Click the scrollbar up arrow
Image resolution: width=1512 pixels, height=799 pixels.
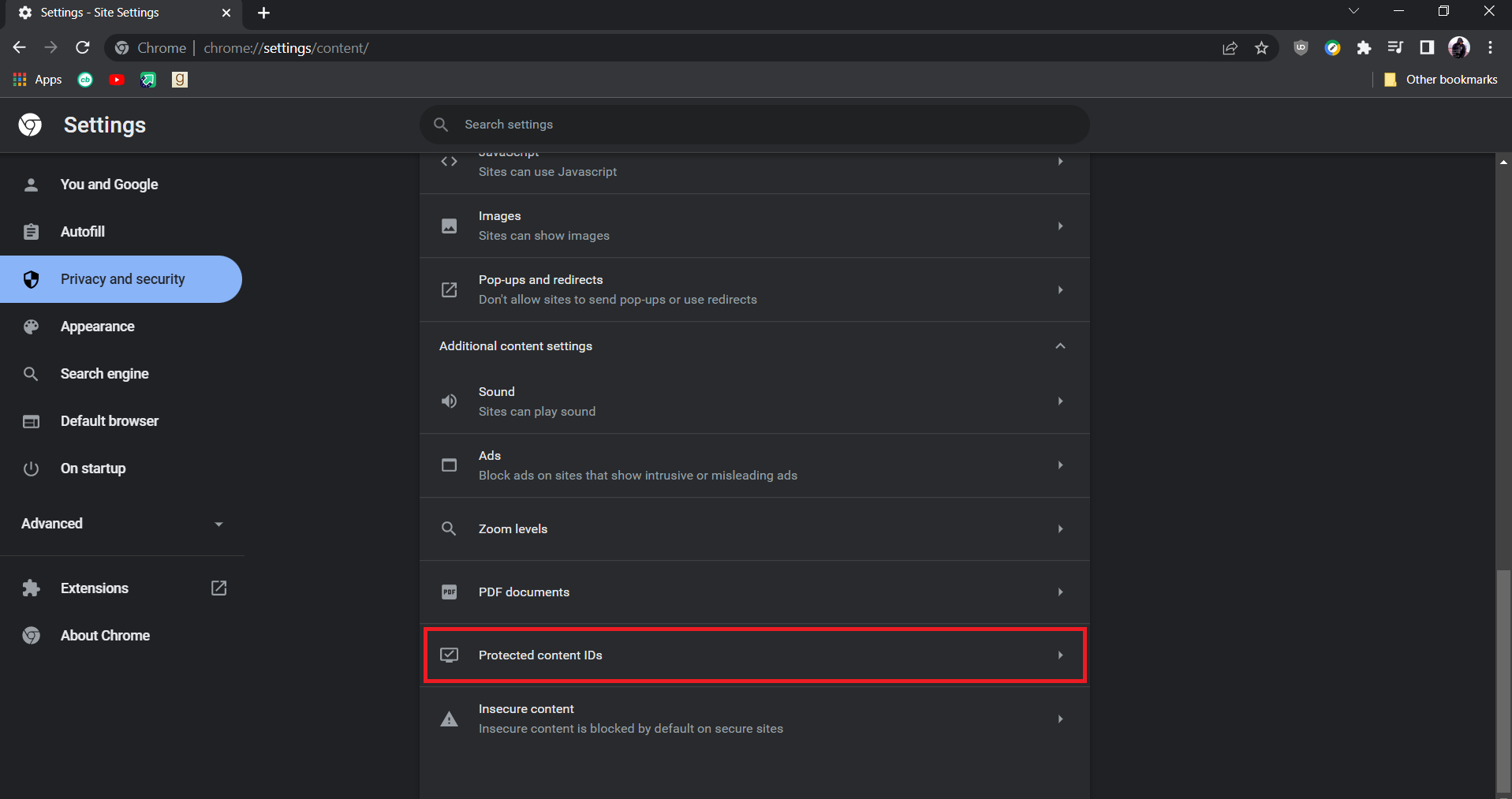click(x=1503, y=162)
